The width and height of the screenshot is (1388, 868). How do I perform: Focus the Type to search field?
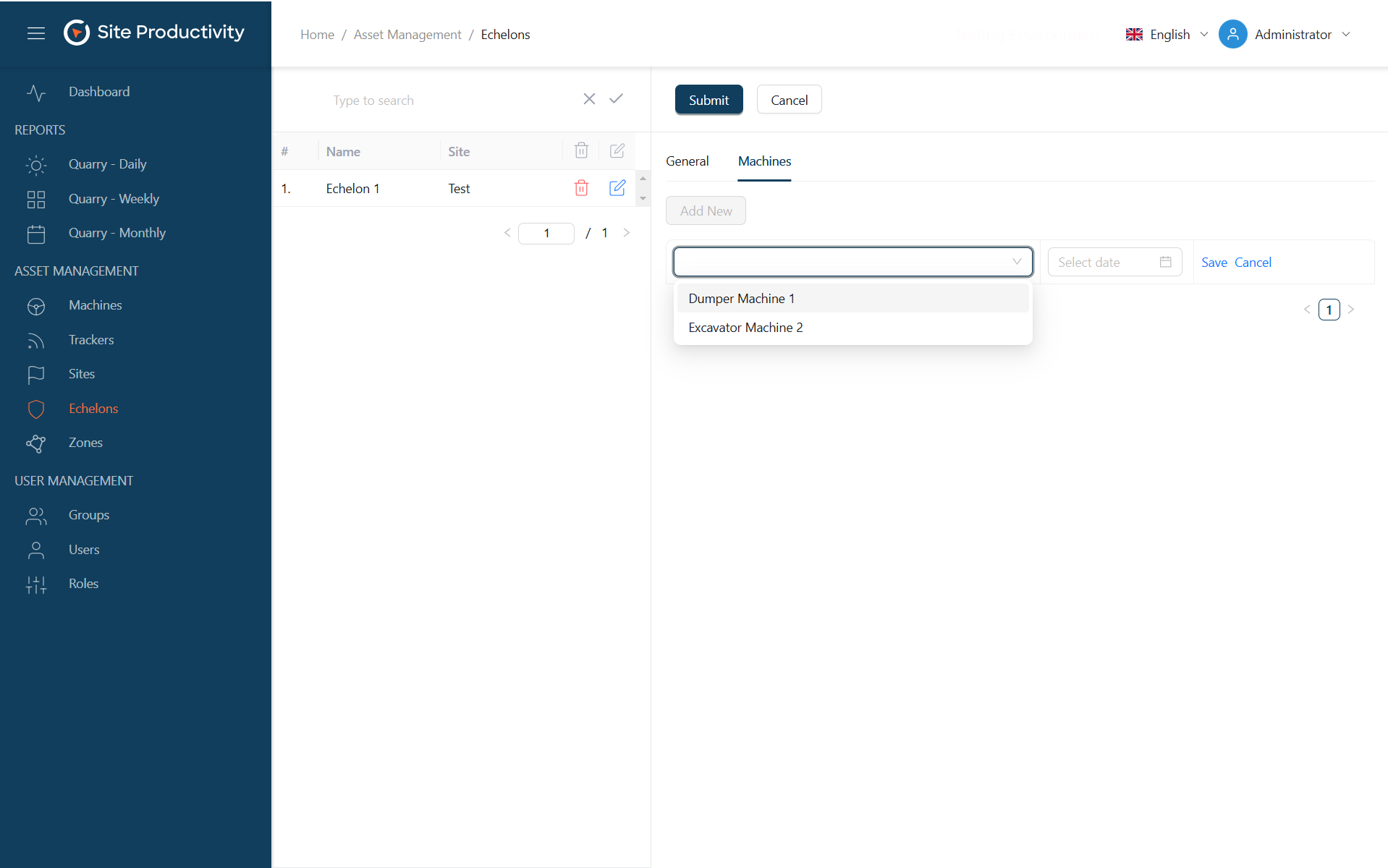(449, 101)
